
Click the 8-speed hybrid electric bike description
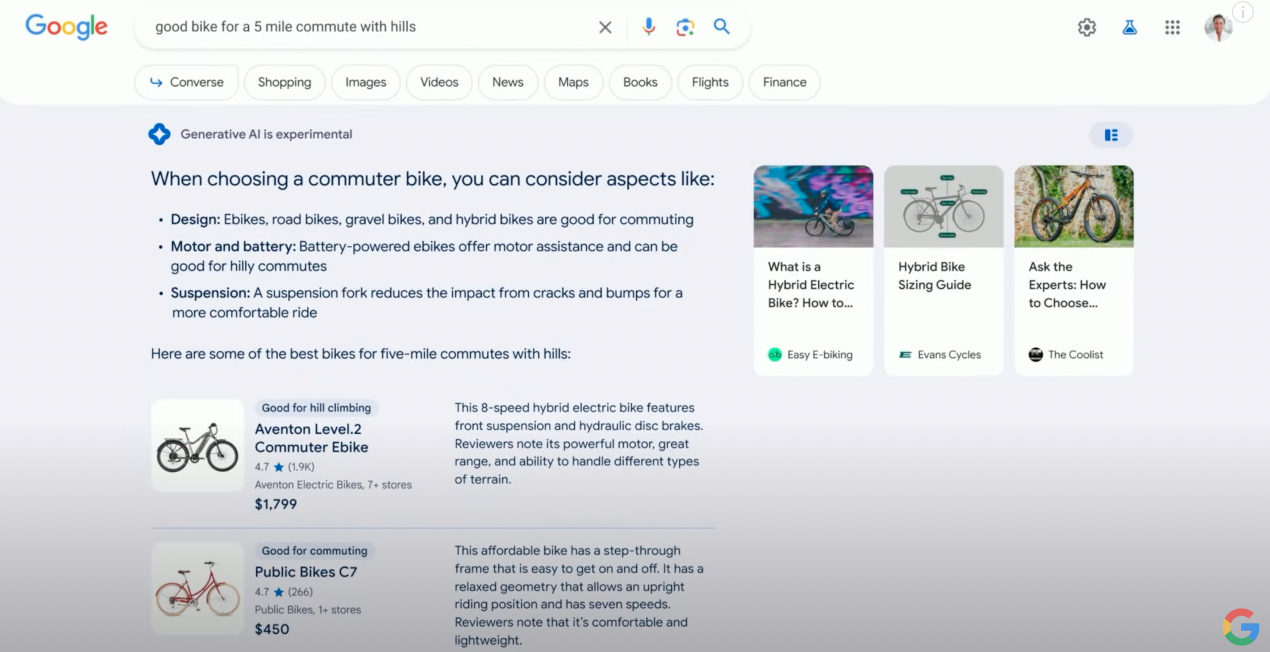pyautogui.click(x=579, y=443)
